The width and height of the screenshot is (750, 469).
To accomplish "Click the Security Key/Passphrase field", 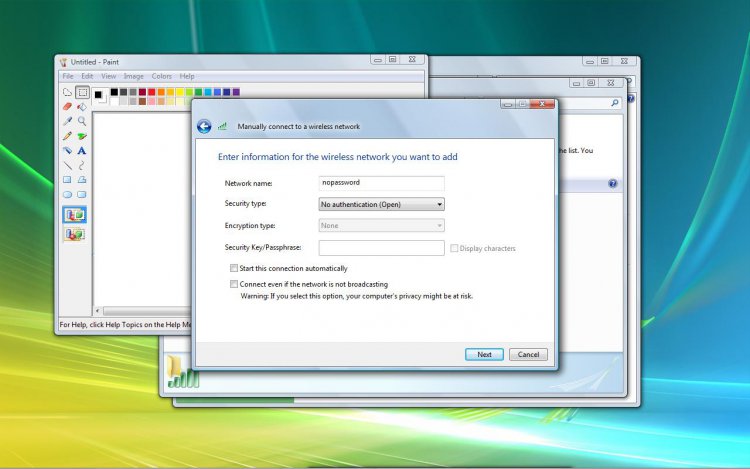I will 381,248.
